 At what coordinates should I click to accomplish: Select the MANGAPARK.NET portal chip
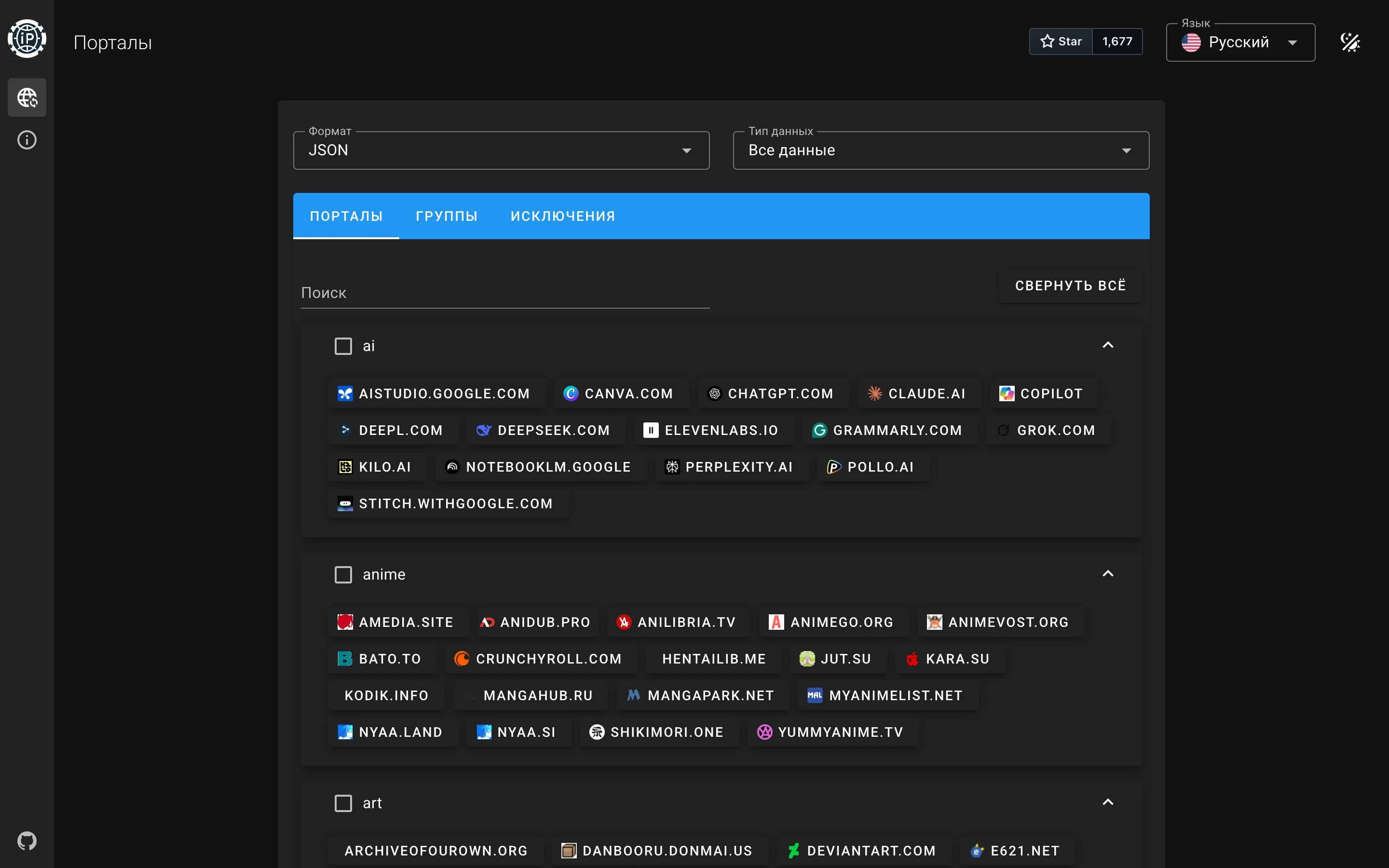point(703,696)
